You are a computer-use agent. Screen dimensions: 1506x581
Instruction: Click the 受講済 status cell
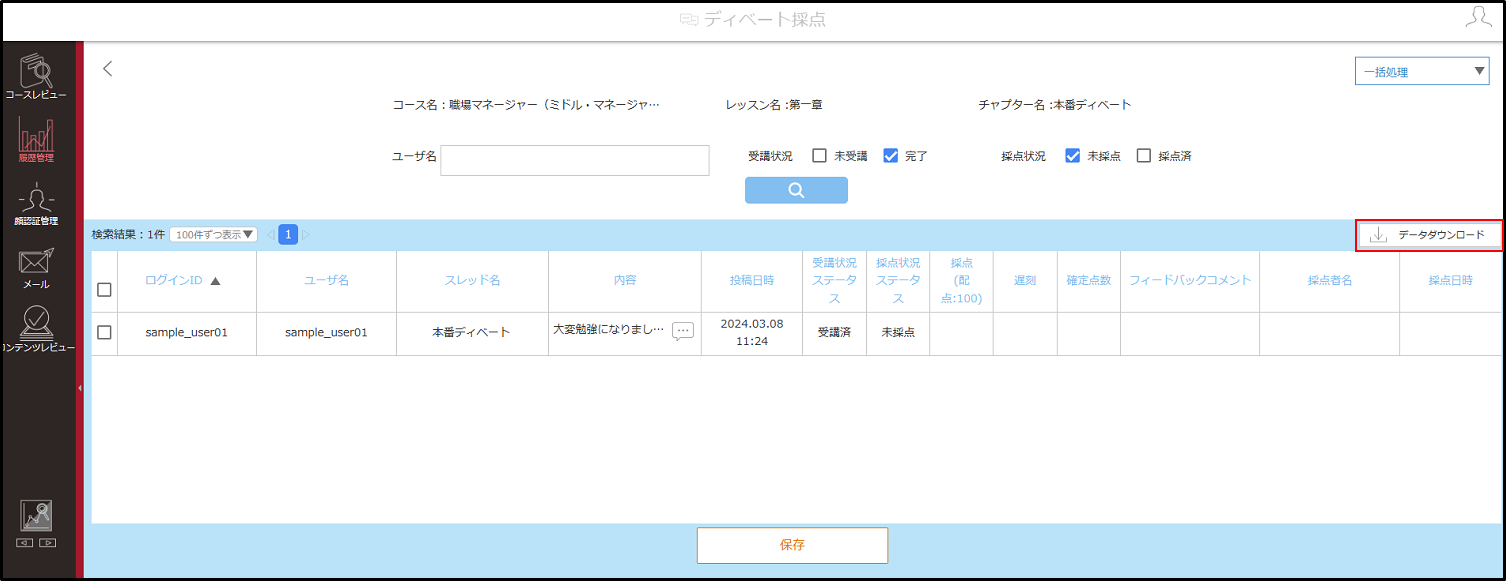click(834, 333)
